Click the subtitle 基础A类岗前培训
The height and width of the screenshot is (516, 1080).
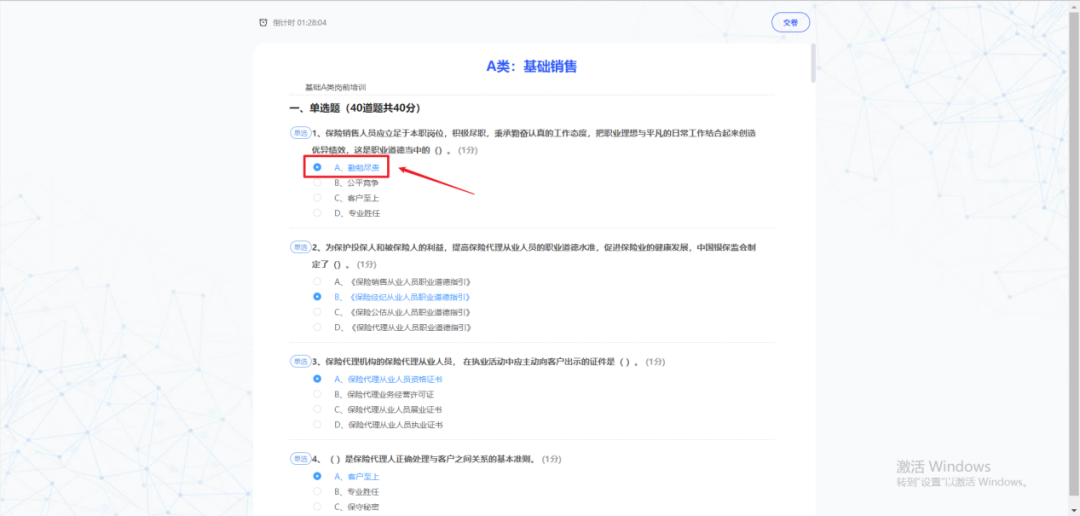[335, 87]
